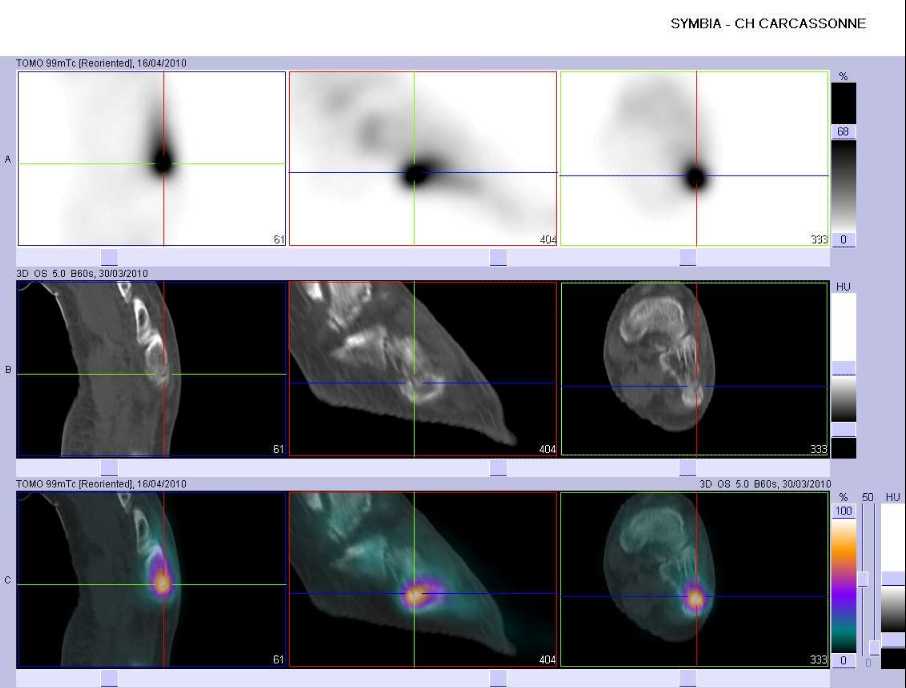Grab slice slider thumb under row C image 333

(688, 678)
